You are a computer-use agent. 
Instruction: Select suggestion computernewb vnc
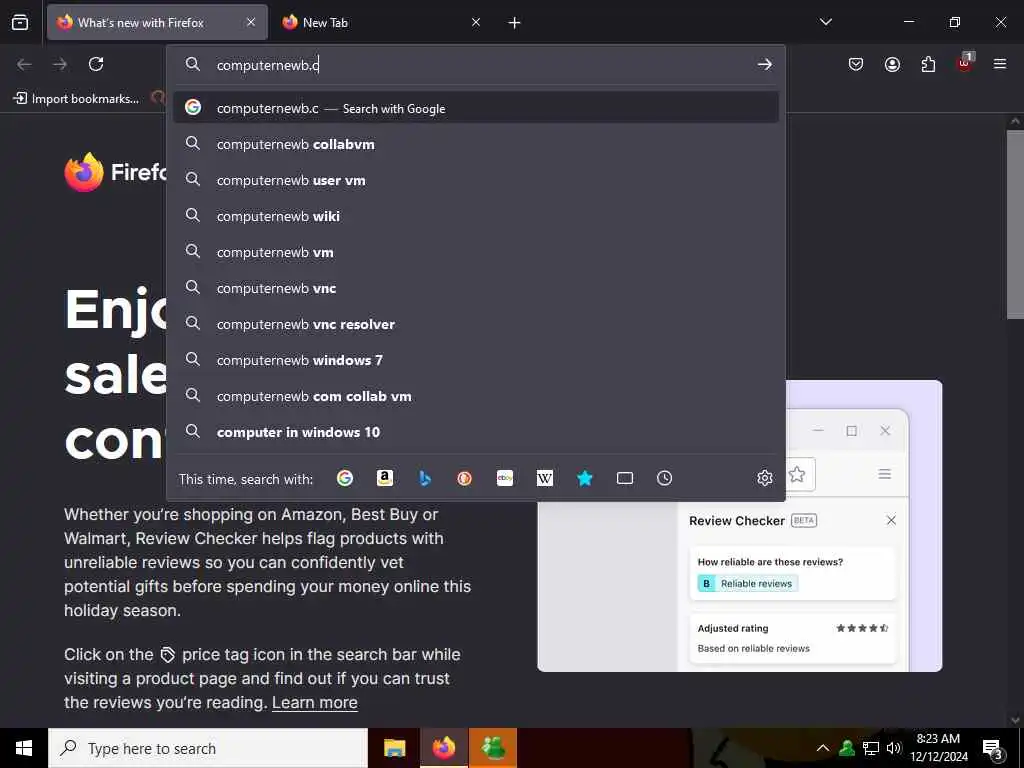click(x=476, y=287)
